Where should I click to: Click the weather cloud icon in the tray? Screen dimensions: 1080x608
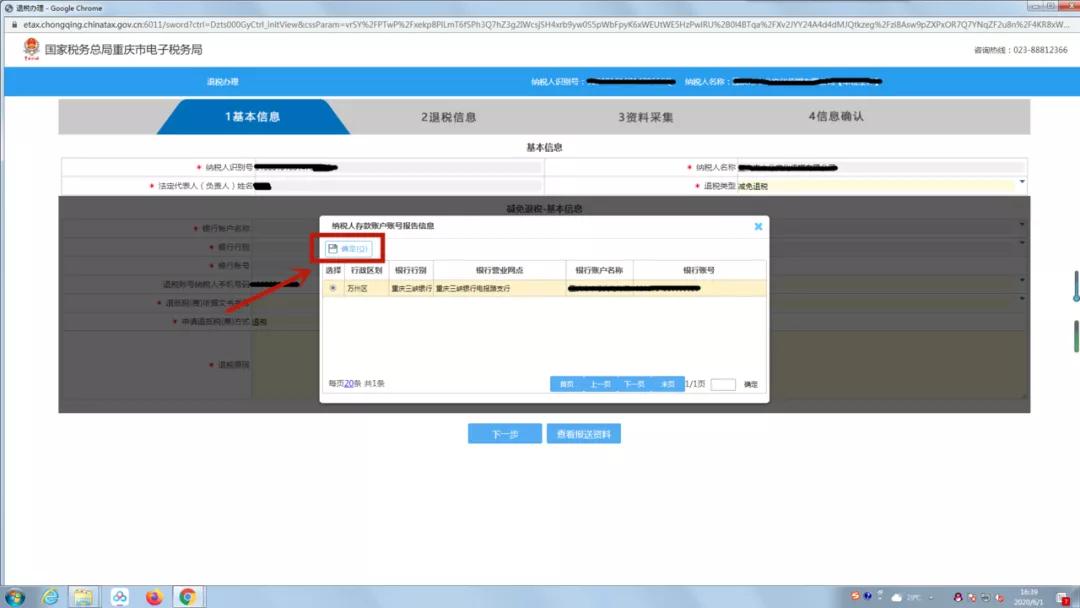coord(897,597)
